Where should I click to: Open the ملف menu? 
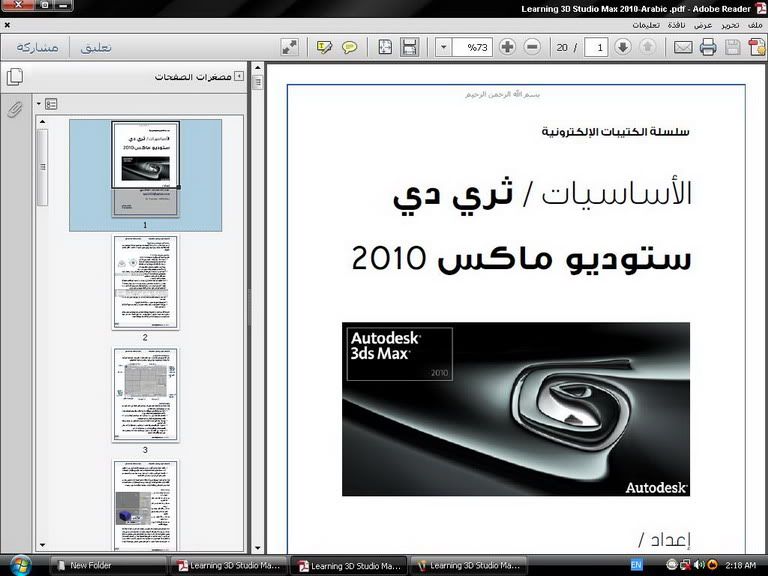click(x=755, y=25)
